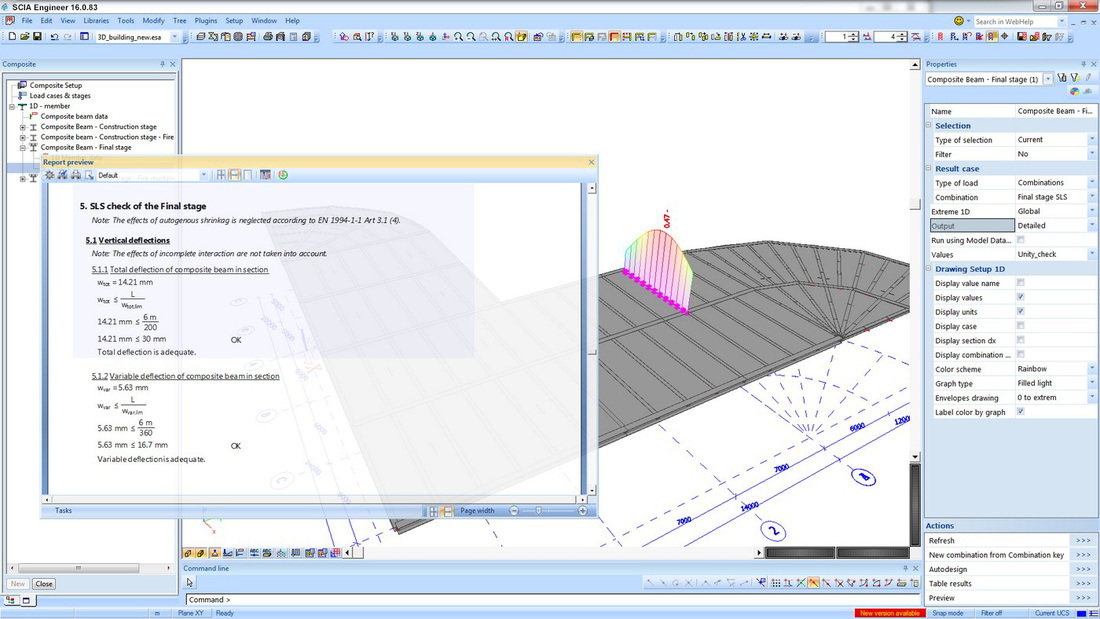This screenshot has width=1100, height=619.
Task: Click the Zoom in magnifier icon
Action: 458,36
